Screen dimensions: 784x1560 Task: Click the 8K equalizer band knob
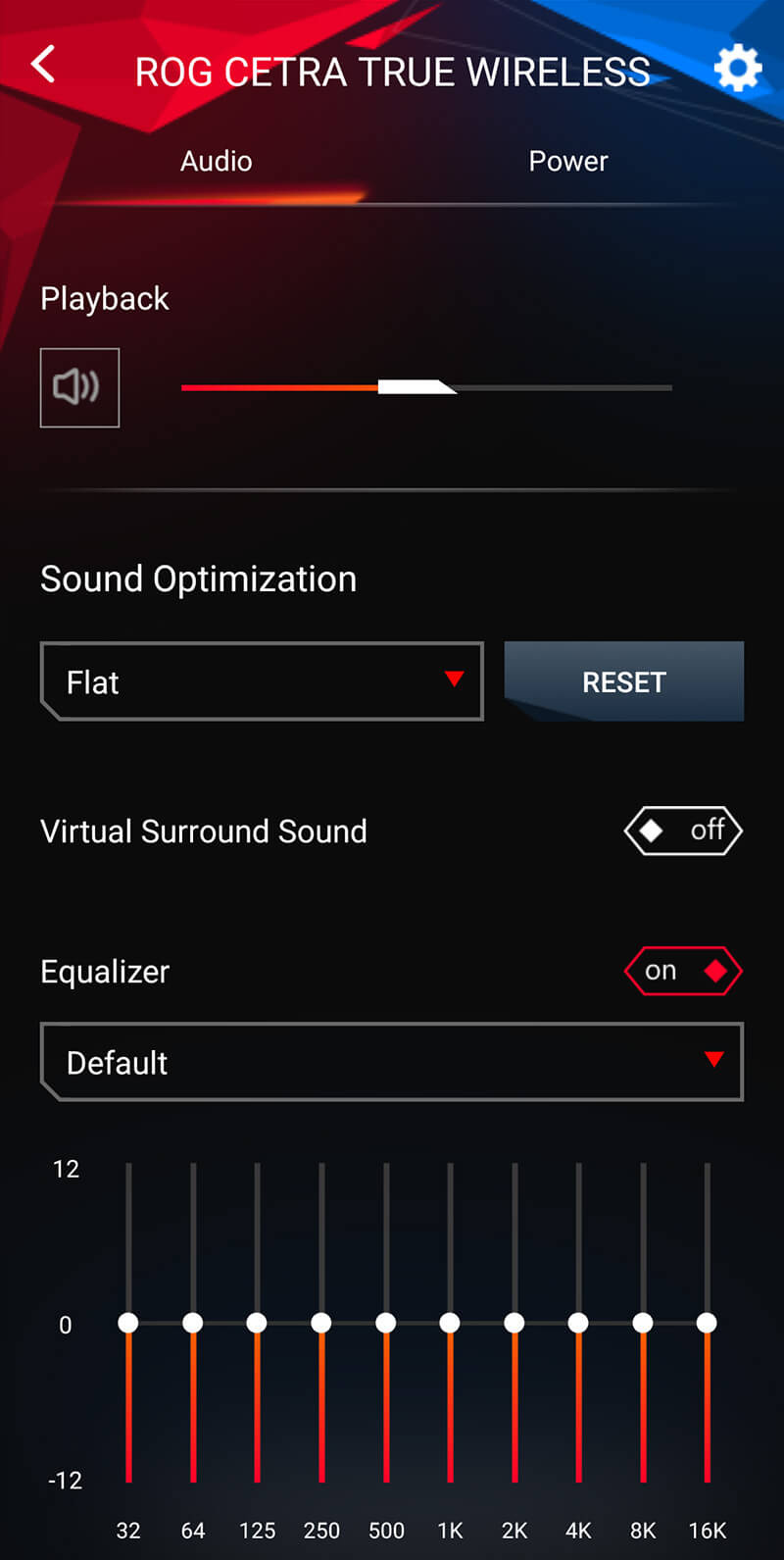coord(643,1323)
